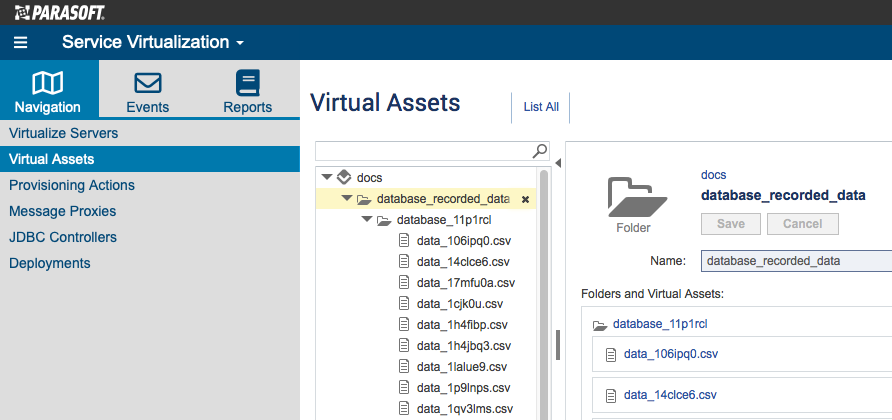Open Service Virtualization dropdown

(153, 42)
